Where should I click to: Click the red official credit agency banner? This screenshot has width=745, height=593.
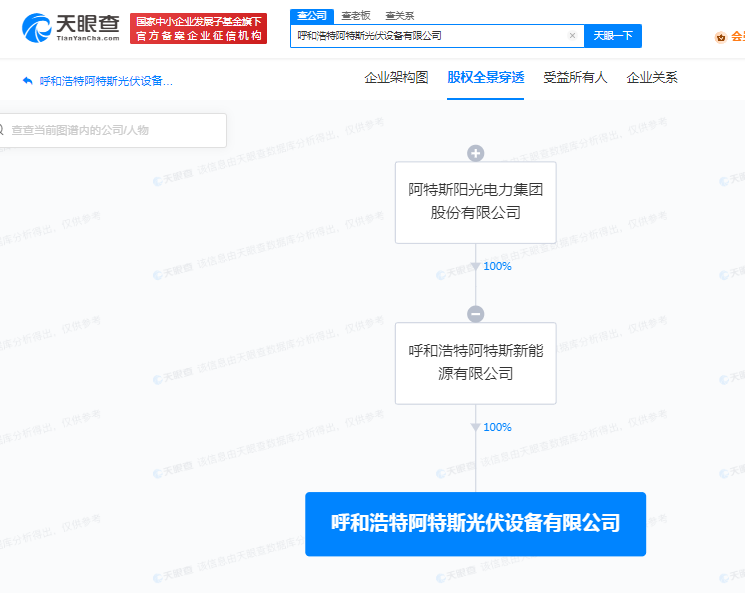[x=199, y=28]
